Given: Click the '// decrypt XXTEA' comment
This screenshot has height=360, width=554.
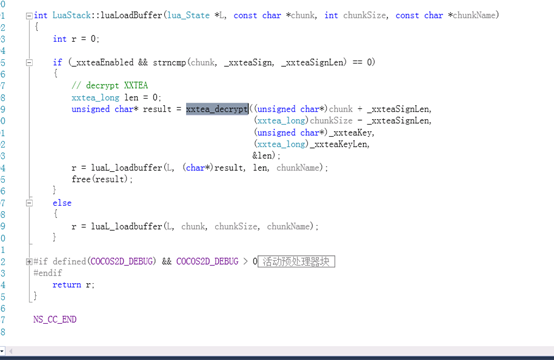Looking at the screenshot, I should pyautogui.click(x=110, y=85).
